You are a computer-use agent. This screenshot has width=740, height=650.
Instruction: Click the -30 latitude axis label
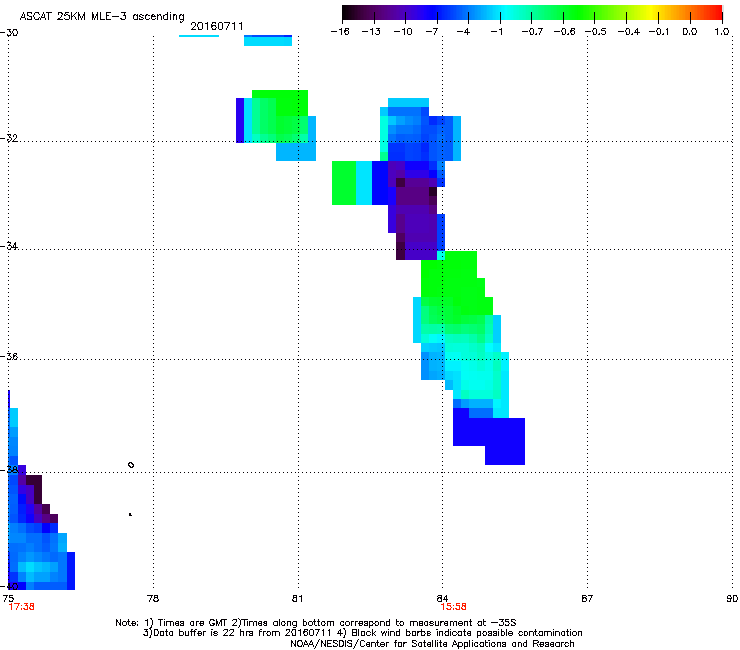[9, 33]
